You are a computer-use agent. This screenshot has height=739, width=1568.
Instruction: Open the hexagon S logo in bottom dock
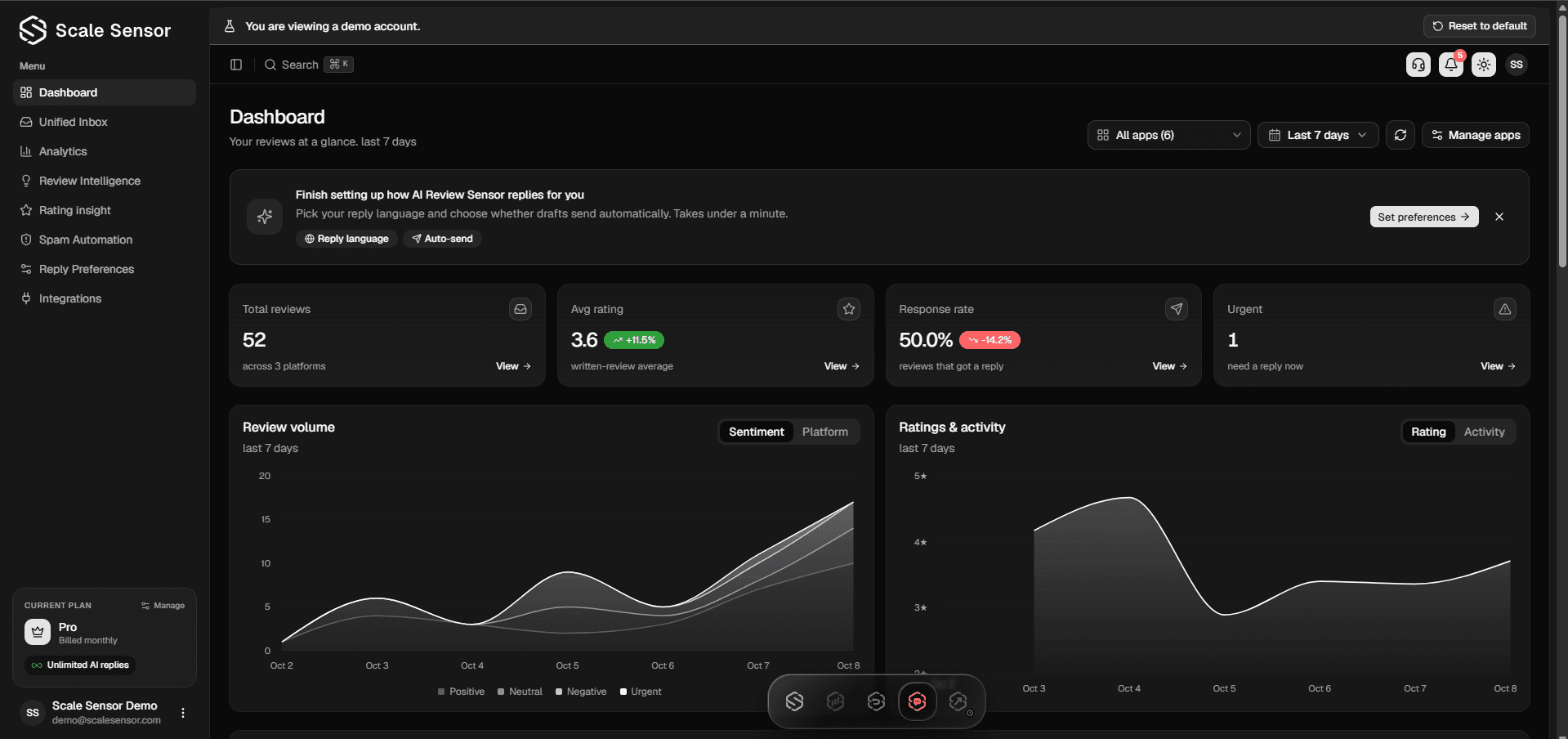795,701
